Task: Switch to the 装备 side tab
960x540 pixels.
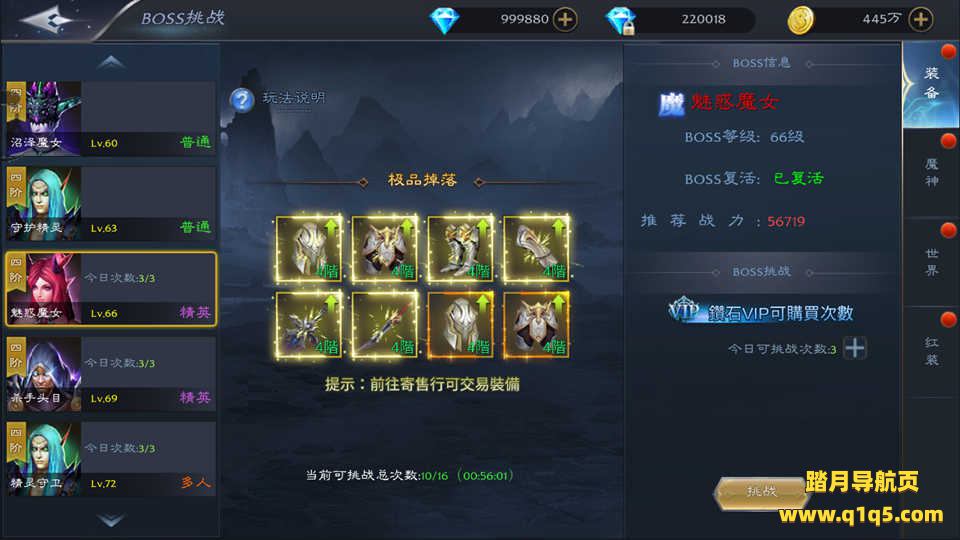Action: (931, 84)
